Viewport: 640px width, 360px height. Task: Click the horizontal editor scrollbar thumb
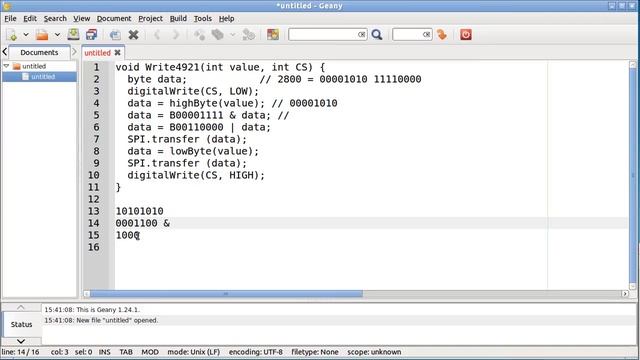pos(226,293)
